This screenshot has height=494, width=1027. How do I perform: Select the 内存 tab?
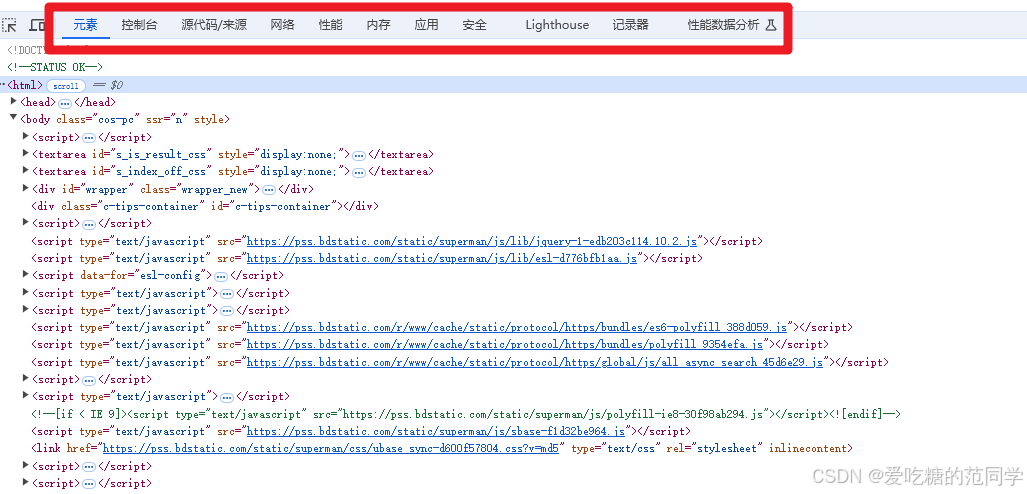click(379, 25)
